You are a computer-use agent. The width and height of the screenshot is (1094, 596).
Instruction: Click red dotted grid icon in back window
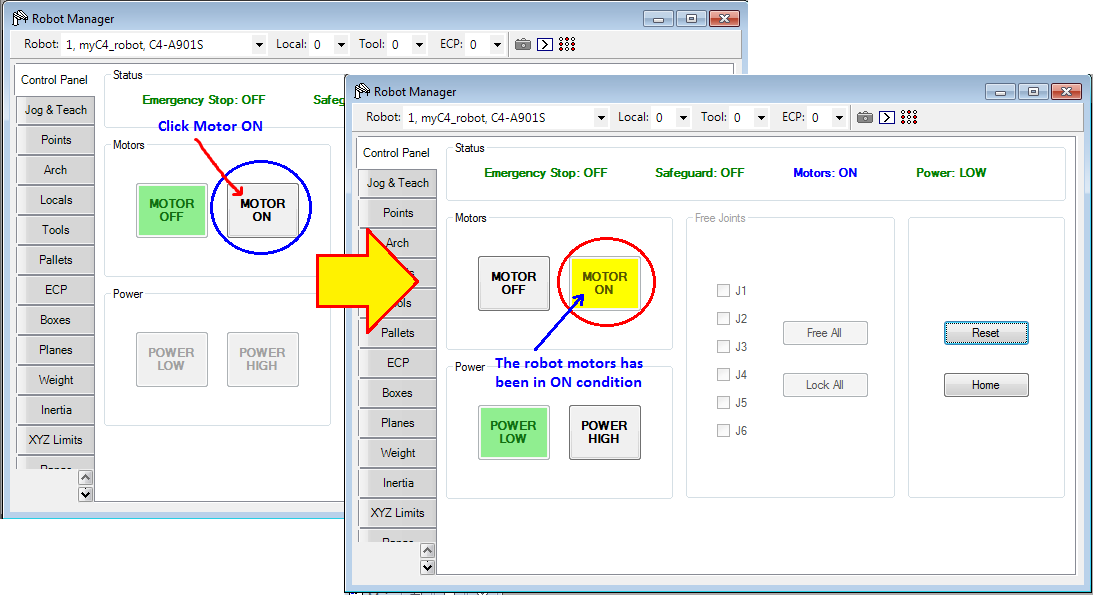click(x=567, y=45)
